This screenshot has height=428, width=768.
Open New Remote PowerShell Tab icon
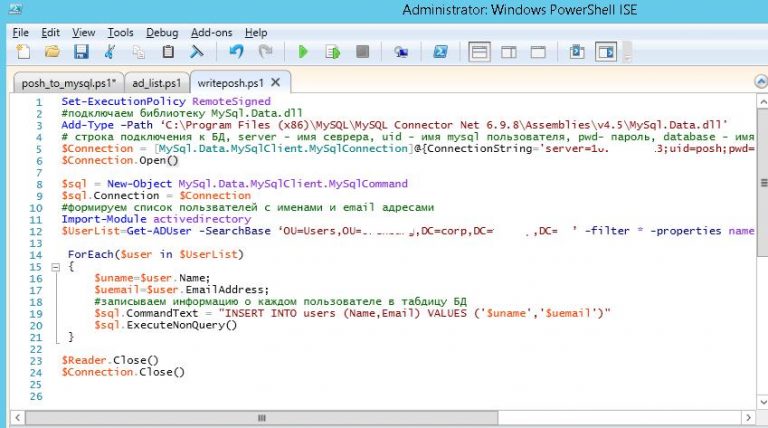(x=401, y=52)
